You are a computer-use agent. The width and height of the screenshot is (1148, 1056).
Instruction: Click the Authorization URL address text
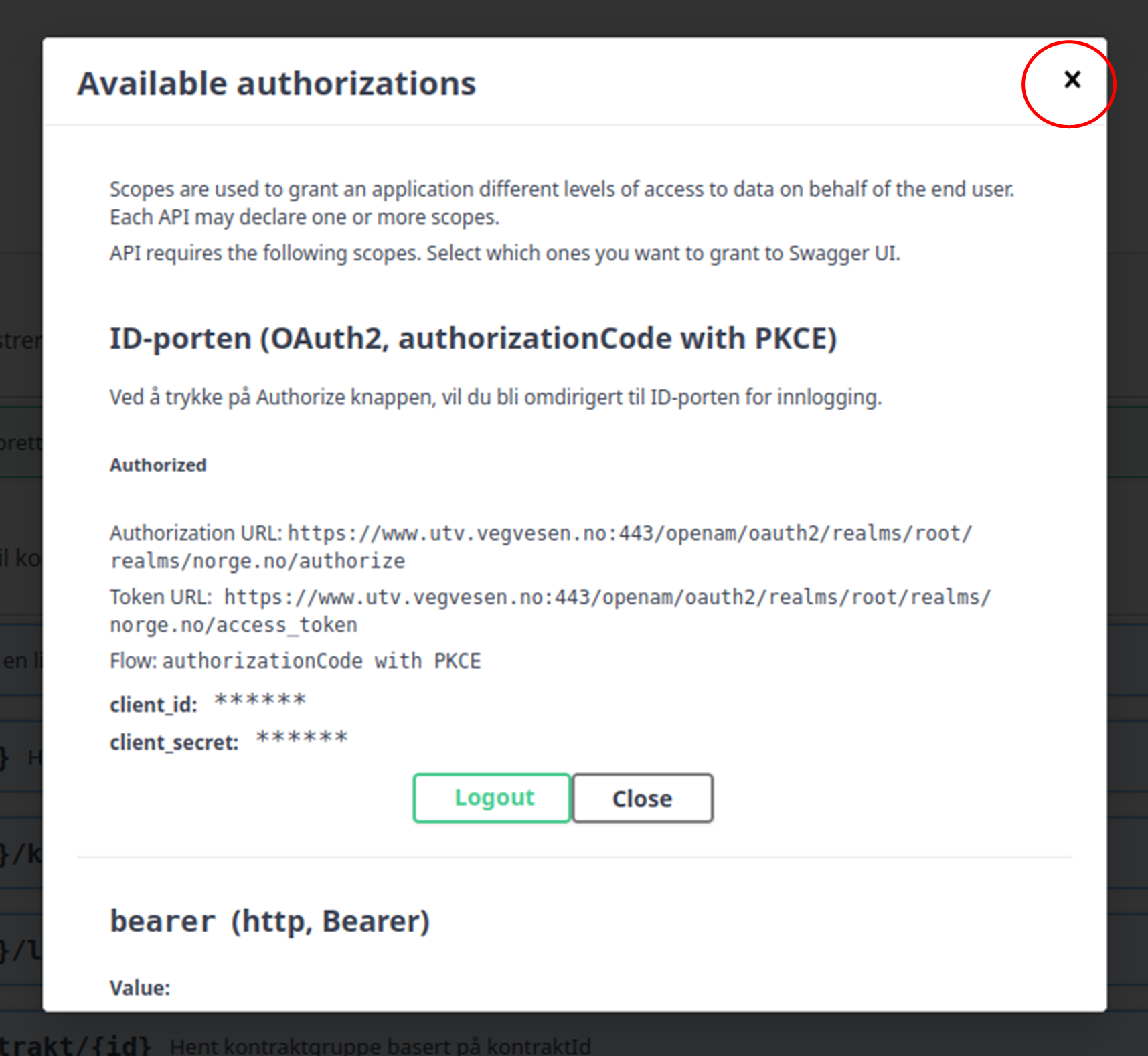541,547
